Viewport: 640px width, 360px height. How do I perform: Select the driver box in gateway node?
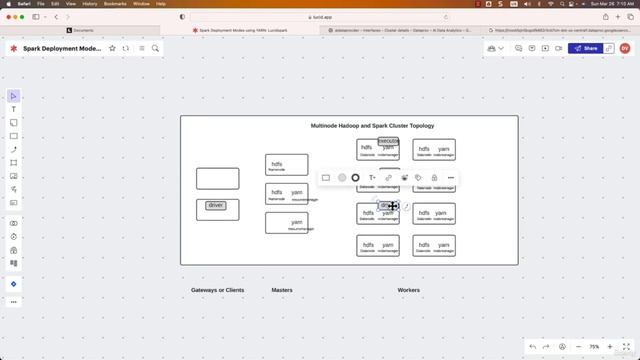pyautogui.click(x=216, y=205)
